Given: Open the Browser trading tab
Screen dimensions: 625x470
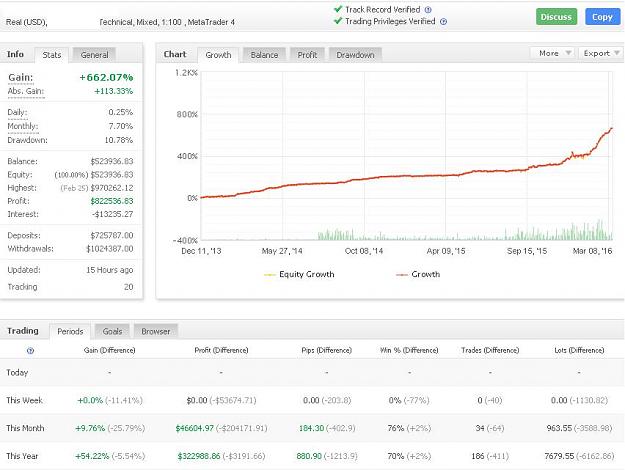Looking at the screenshot, I should coord(156,331).
